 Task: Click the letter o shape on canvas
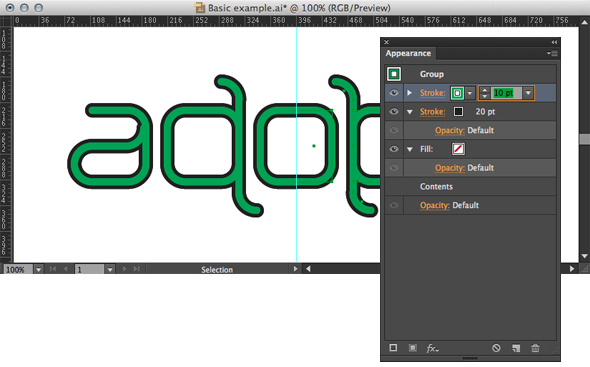[x=297, y=146]
